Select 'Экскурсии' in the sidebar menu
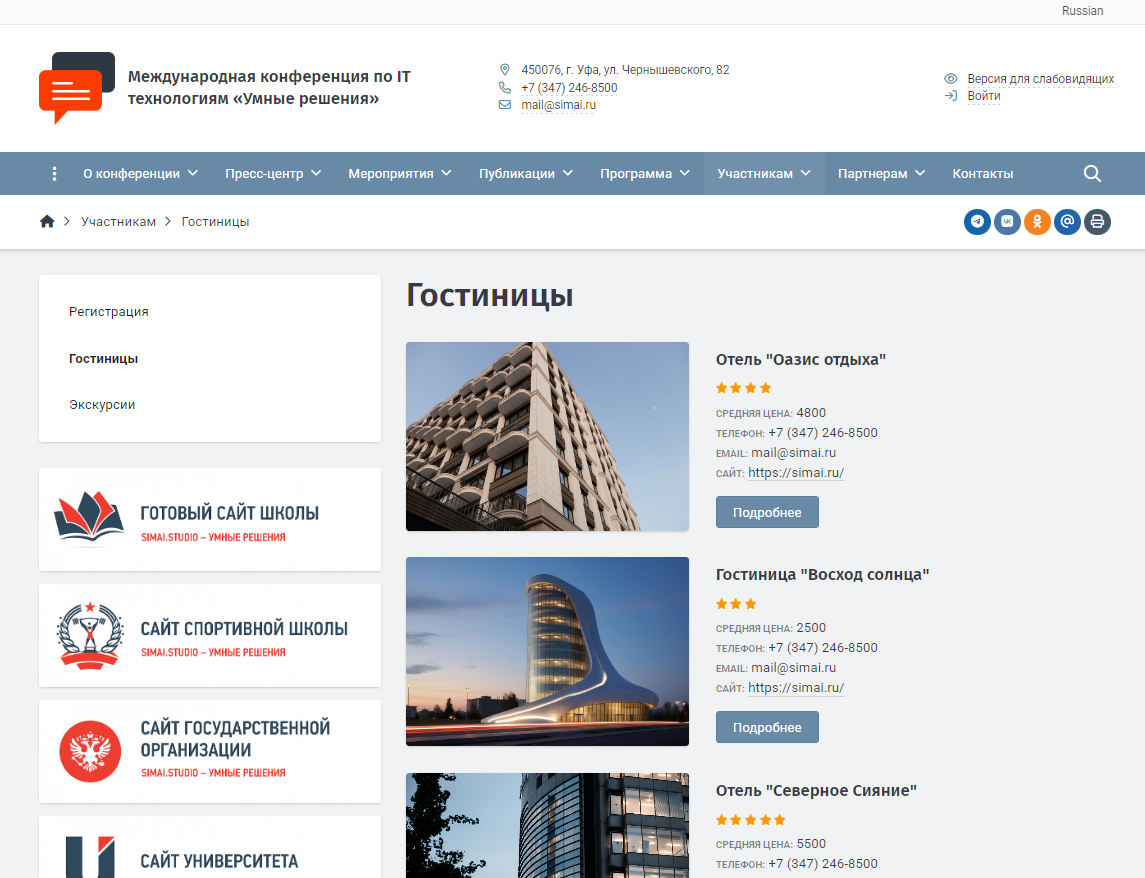This screenshot has width=1145, height=878. coord(102,405)
